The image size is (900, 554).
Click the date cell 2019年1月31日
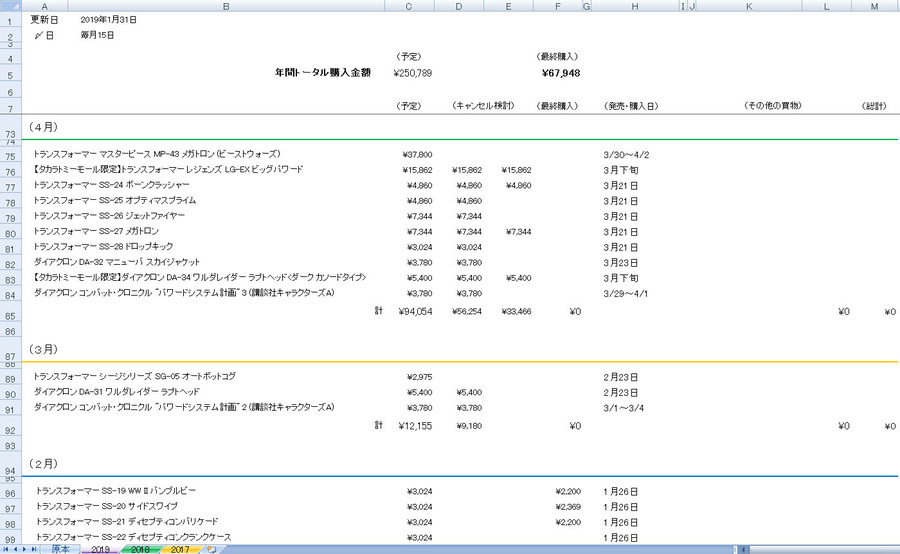108,20
